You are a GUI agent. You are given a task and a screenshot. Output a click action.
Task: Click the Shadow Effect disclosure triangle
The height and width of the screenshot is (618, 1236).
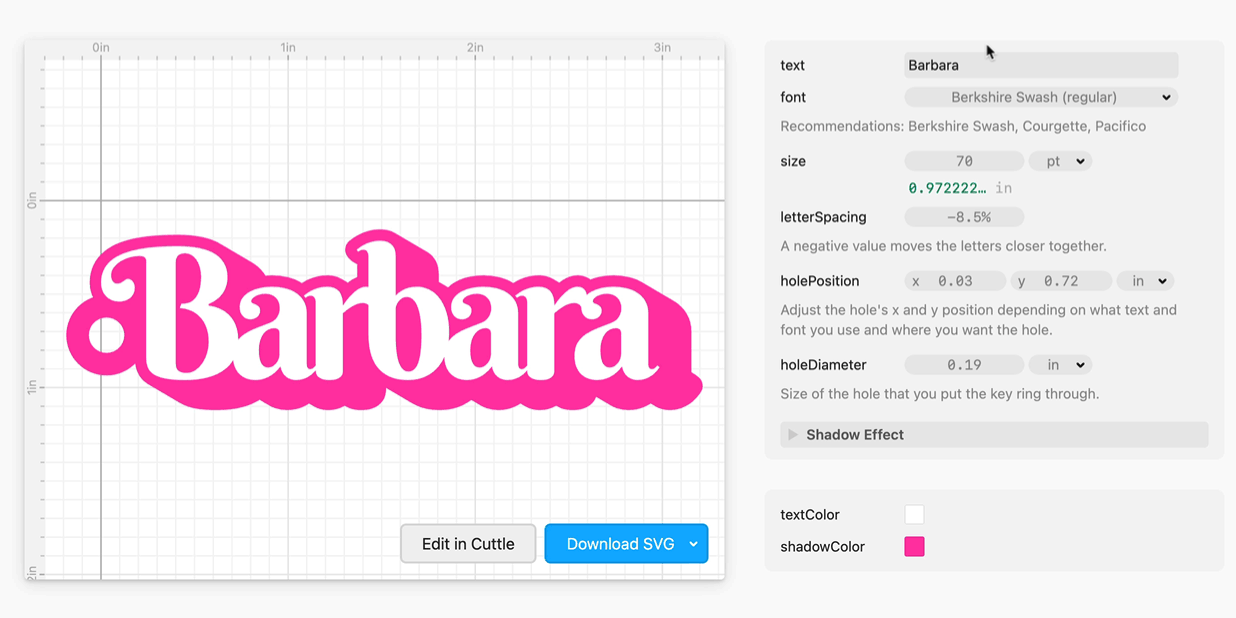(793, 435)
